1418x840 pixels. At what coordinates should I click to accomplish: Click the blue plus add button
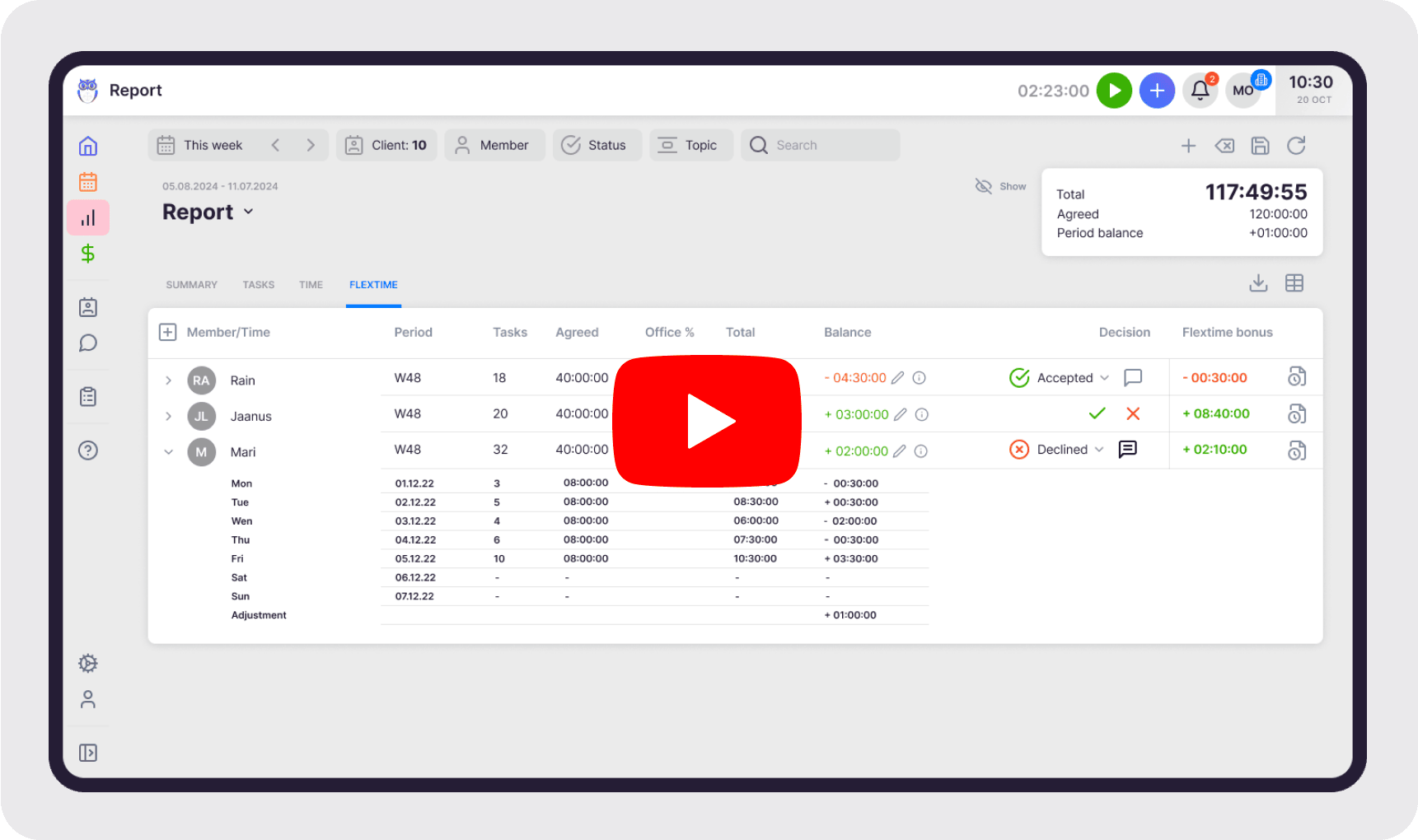[1157, 91]
